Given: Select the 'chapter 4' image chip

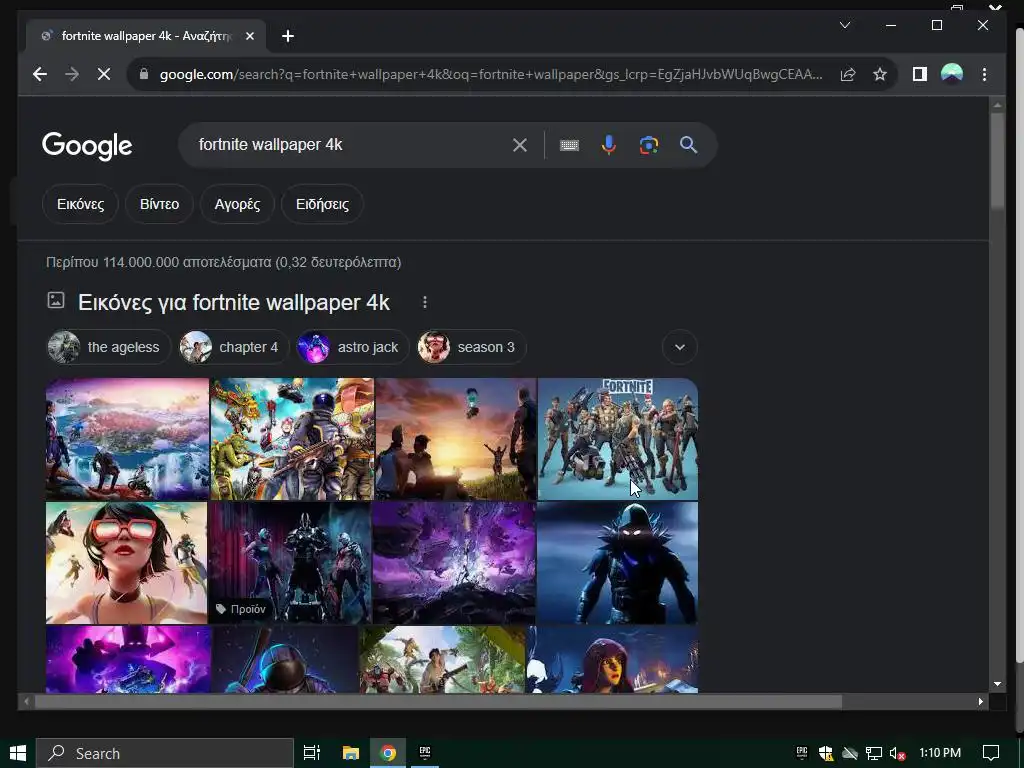Looking at the screenshot, I should (x=233, y=347).
